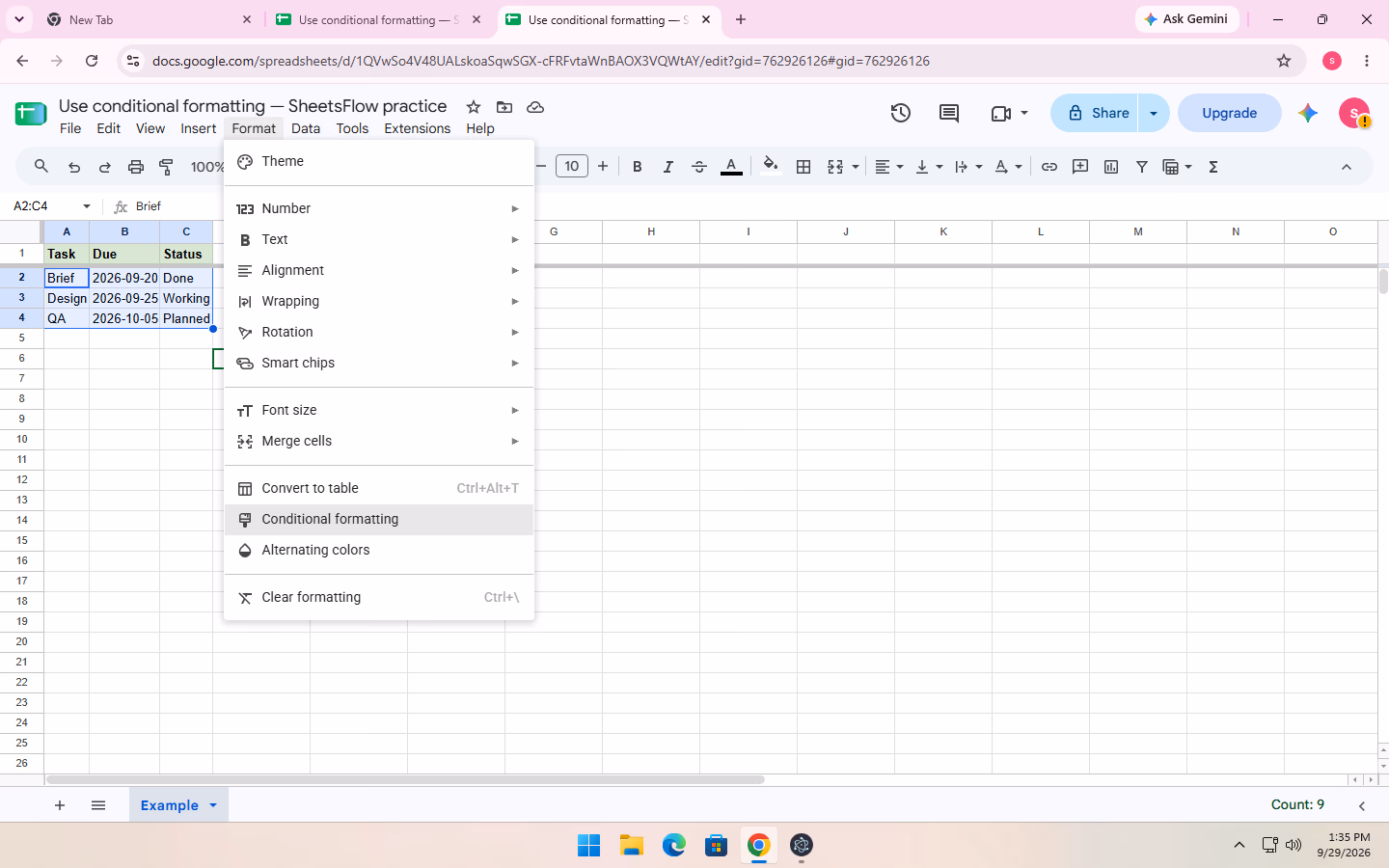
Task: Open text wrapping toolbar dropdown
Action: tap(968, 167)
